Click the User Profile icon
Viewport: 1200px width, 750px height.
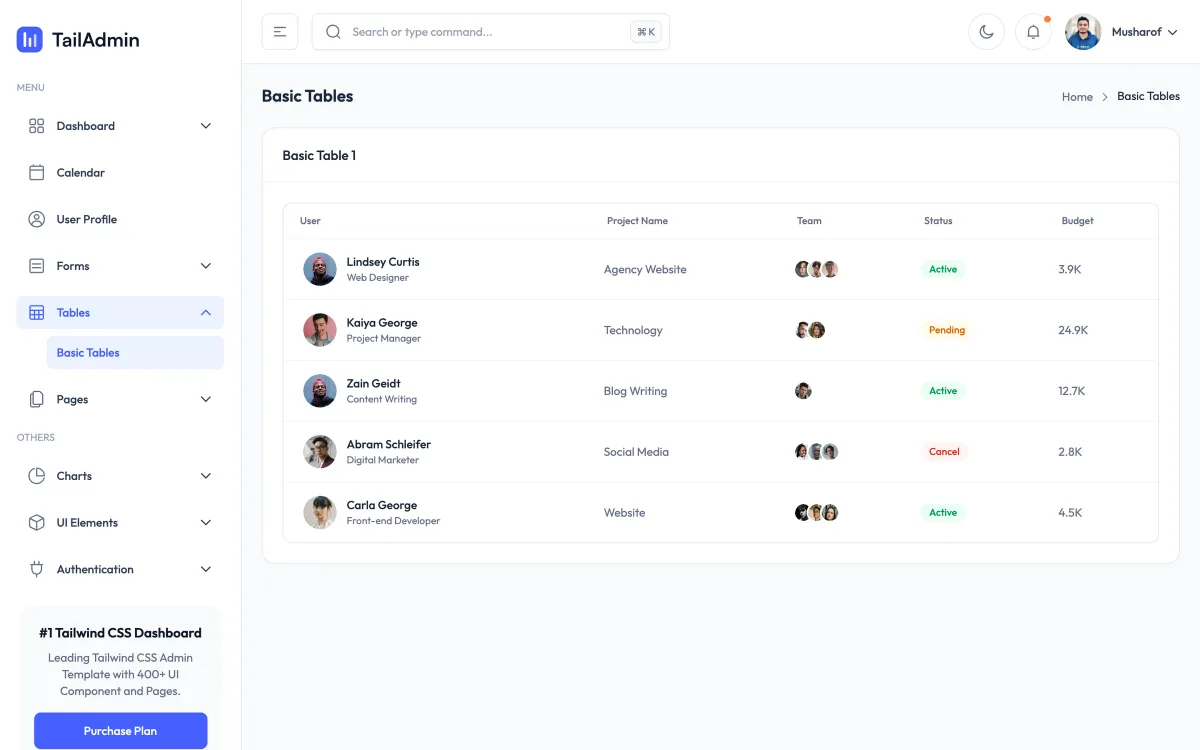(x=37, y=219)
